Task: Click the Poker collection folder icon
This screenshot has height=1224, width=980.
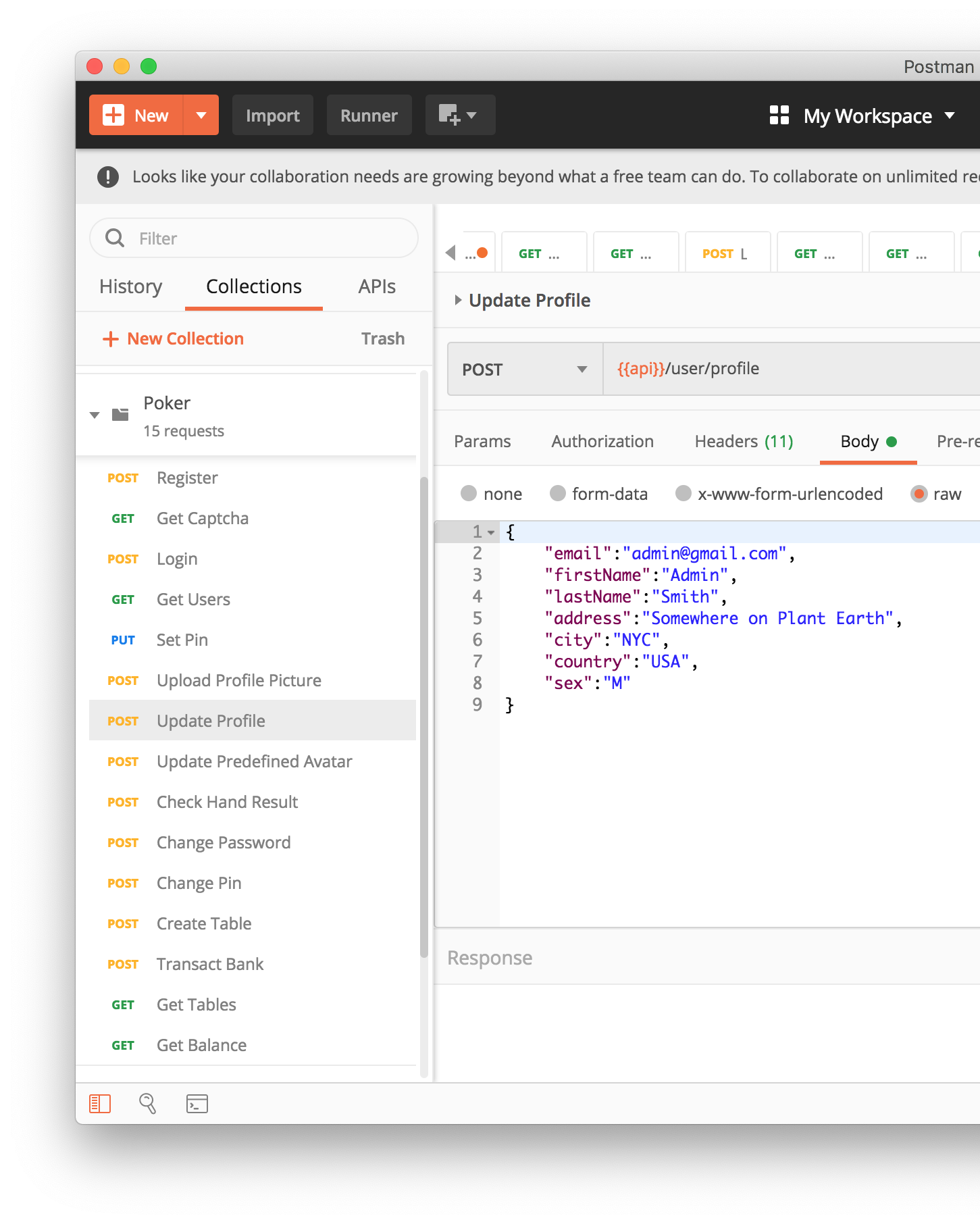Action: point(120,415)
